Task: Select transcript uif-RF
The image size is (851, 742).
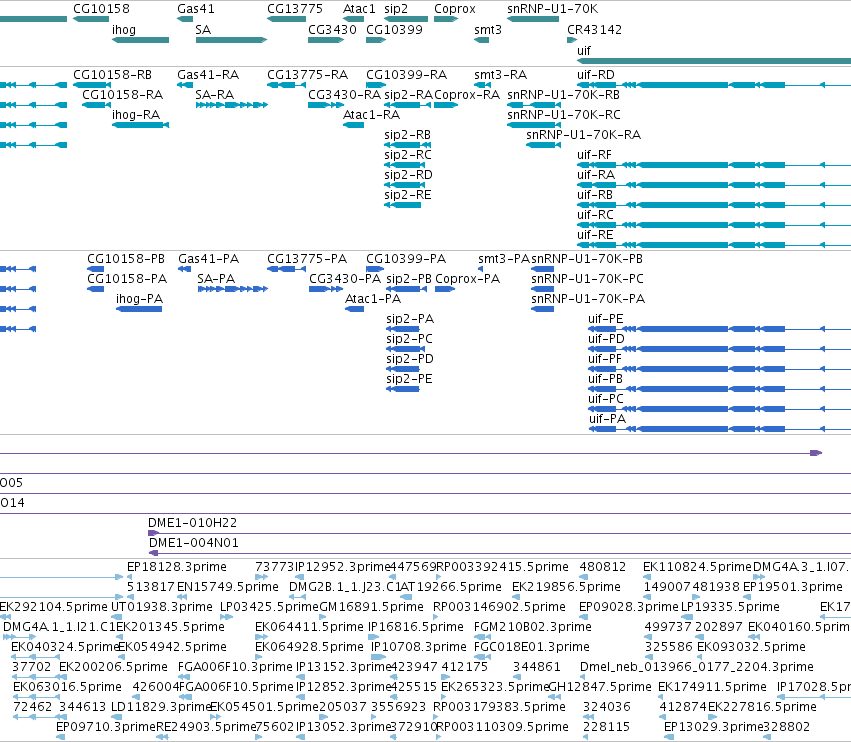Action: [714, 165]
